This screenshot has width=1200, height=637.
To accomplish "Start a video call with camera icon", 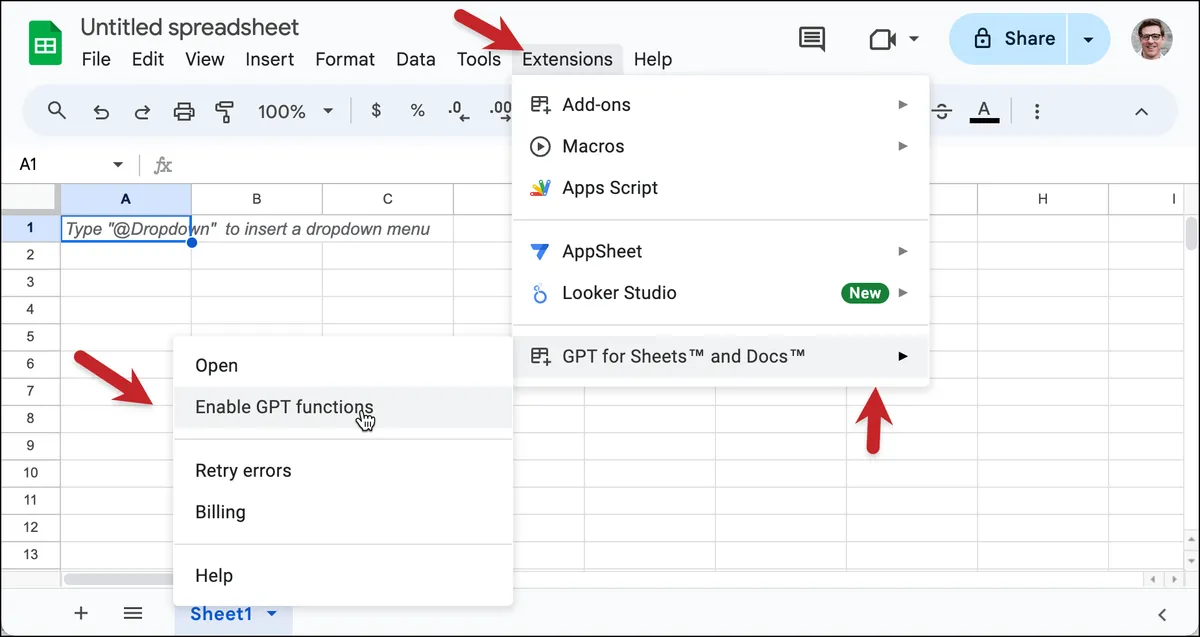I will pyautogui.click(x=881, y=39).
